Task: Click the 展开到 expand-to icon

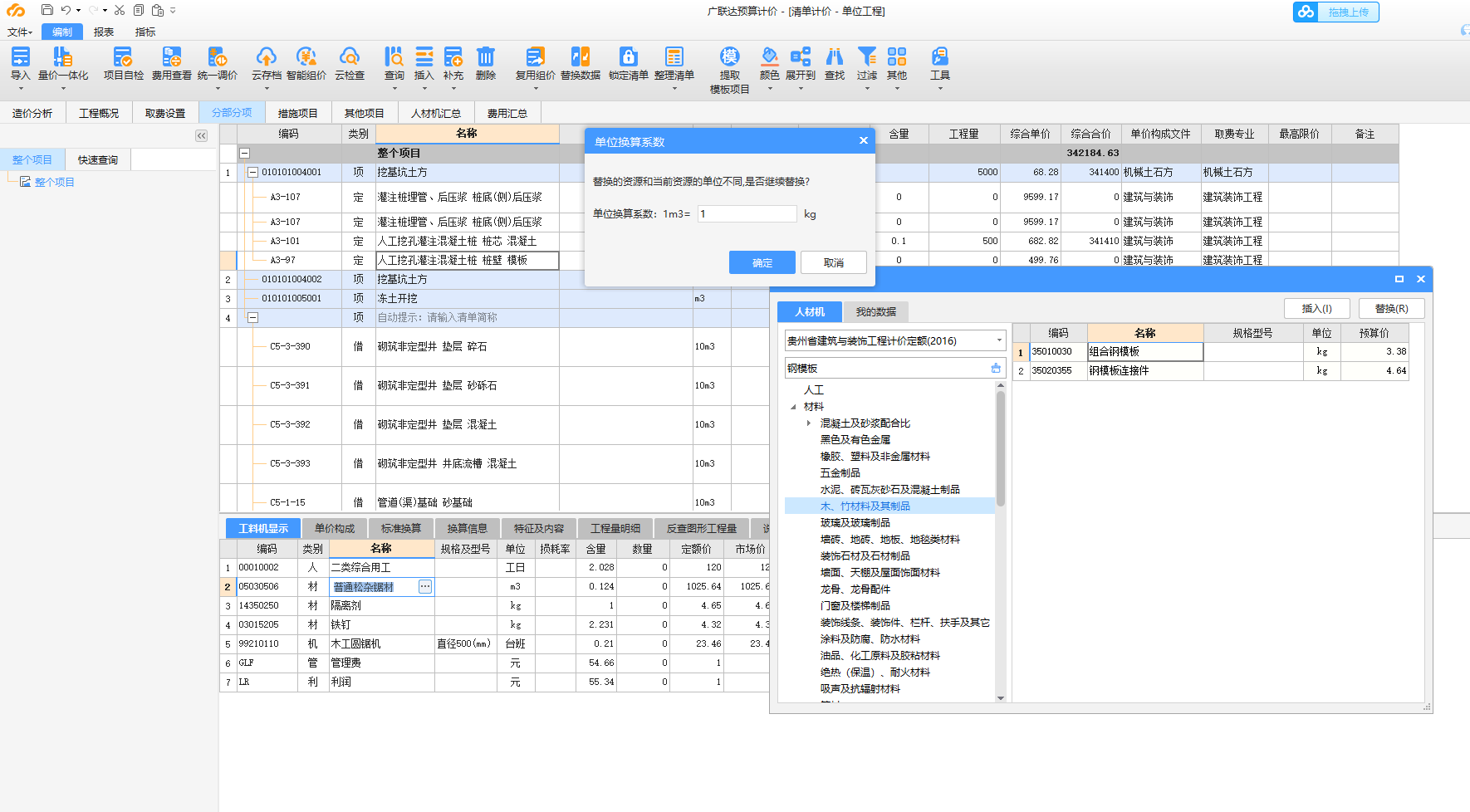Action: click(800, 56)
